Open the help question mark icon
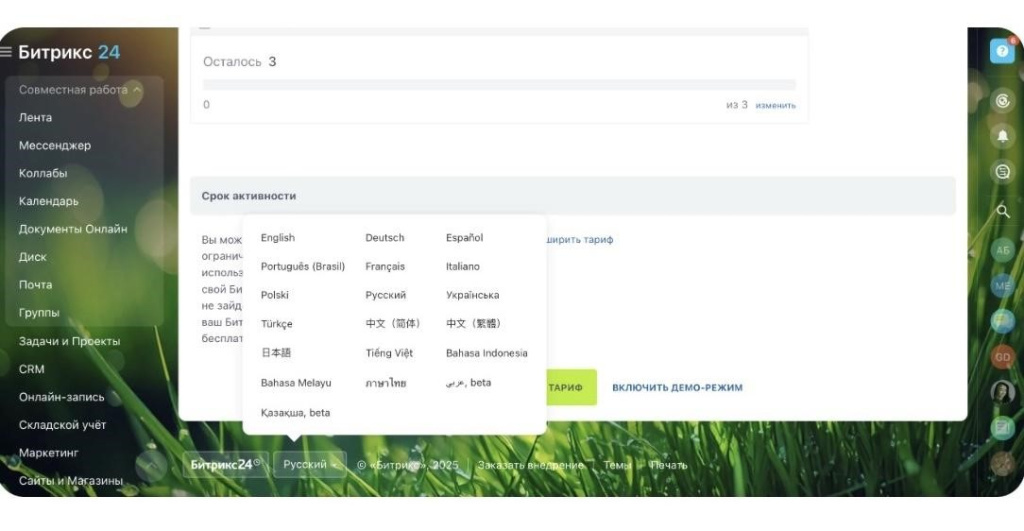Image resolution: width=1024 pixels, height=531 pixels. pyautogui.click(x=1002, y=51)
